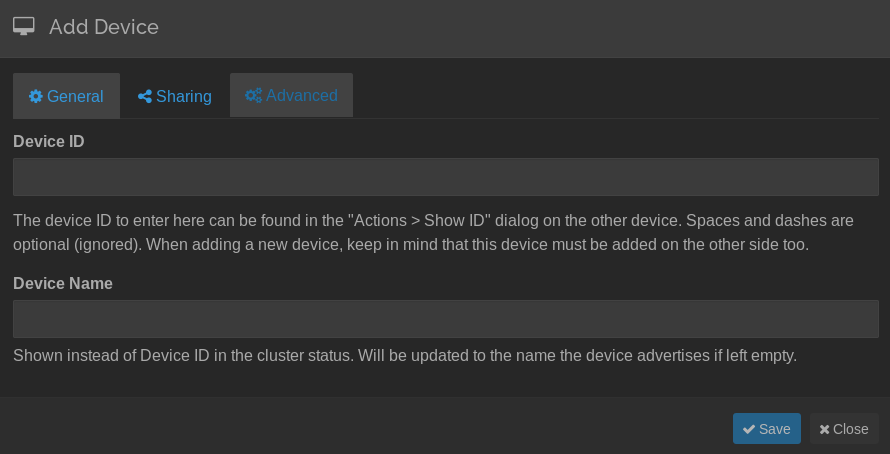The height and width of the screenshot is (454, 890).
Task: Click the monitor icon beside Add Device
Action: 24,27
